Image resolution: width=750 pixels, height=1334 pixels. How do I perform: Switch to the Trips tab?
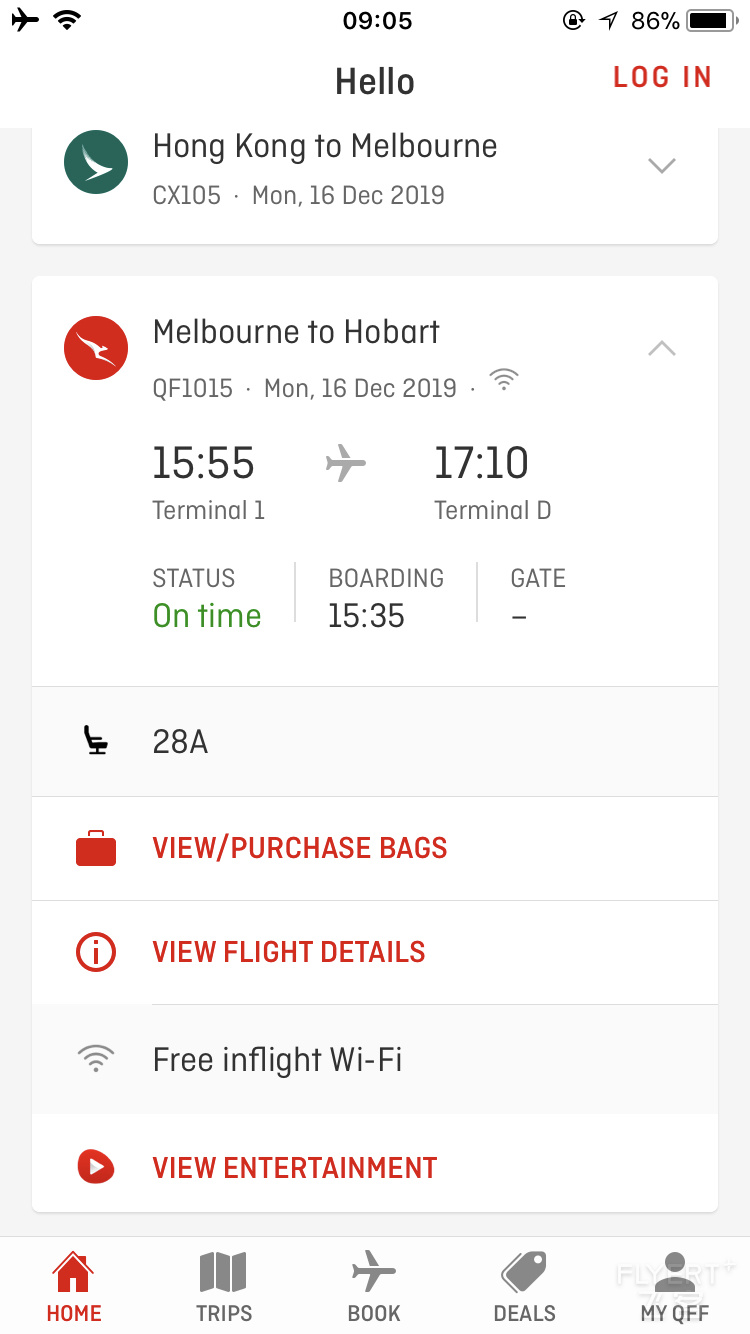point(224,1286)
